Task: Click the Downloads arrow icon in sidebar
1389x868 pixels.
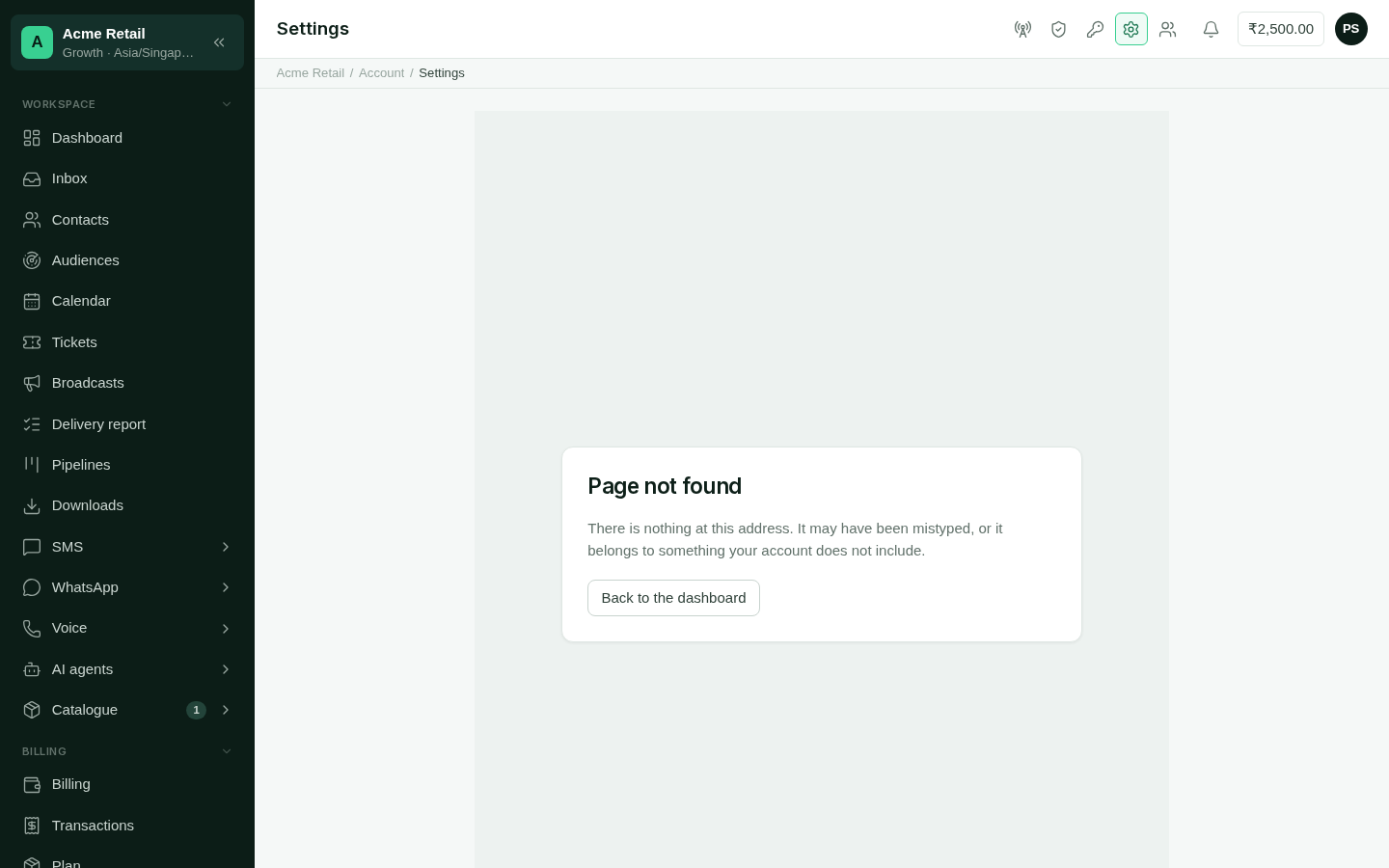Action: click(x=32, y=505)
